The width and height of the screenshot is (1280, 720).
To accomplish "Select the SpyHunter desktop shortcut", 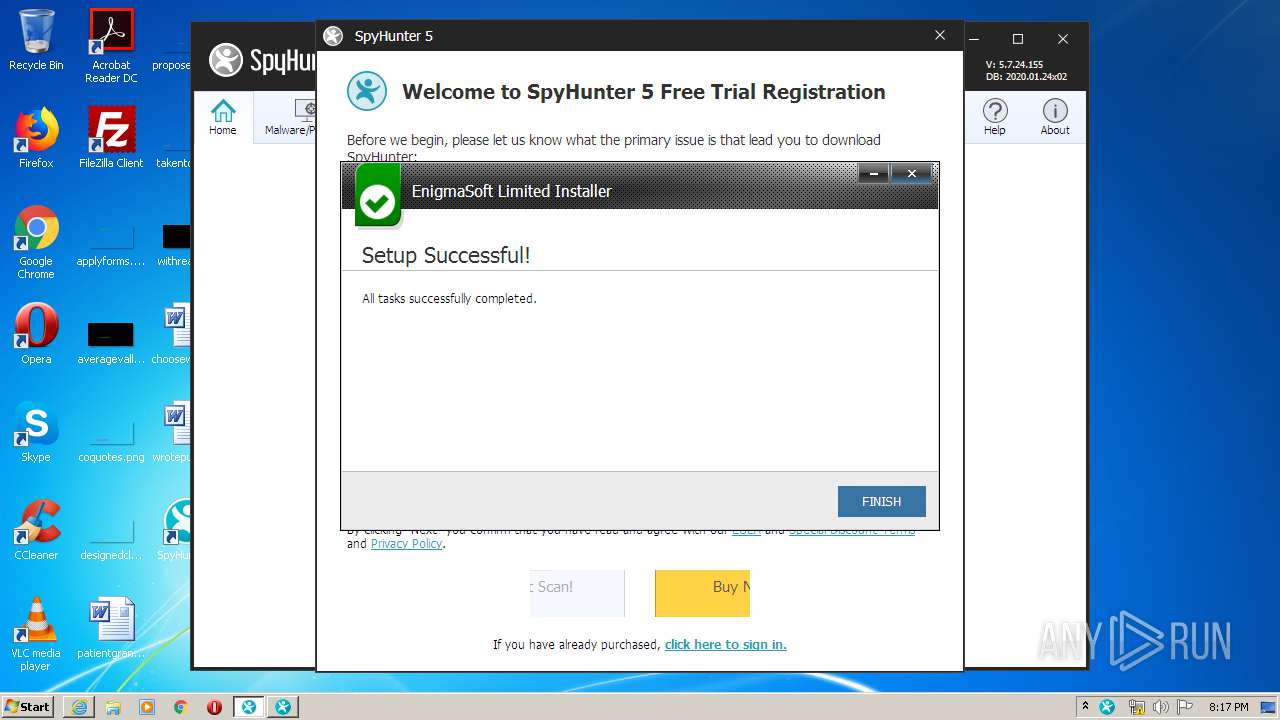I will 176,530.
